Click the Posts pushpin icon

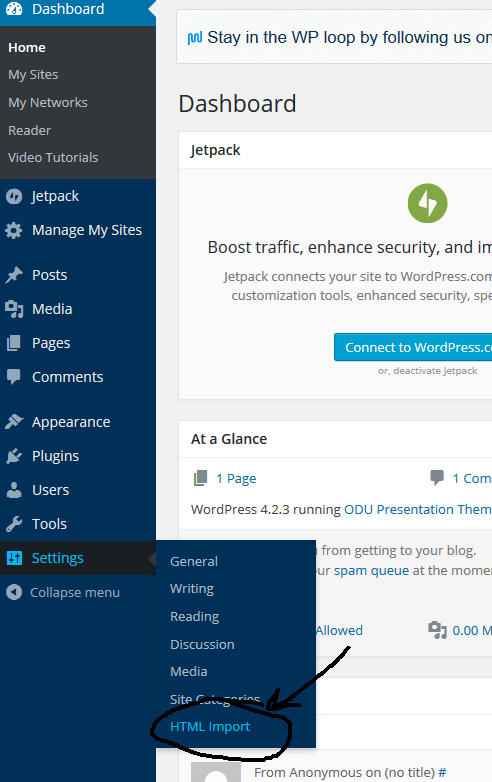tap(14, 275)
